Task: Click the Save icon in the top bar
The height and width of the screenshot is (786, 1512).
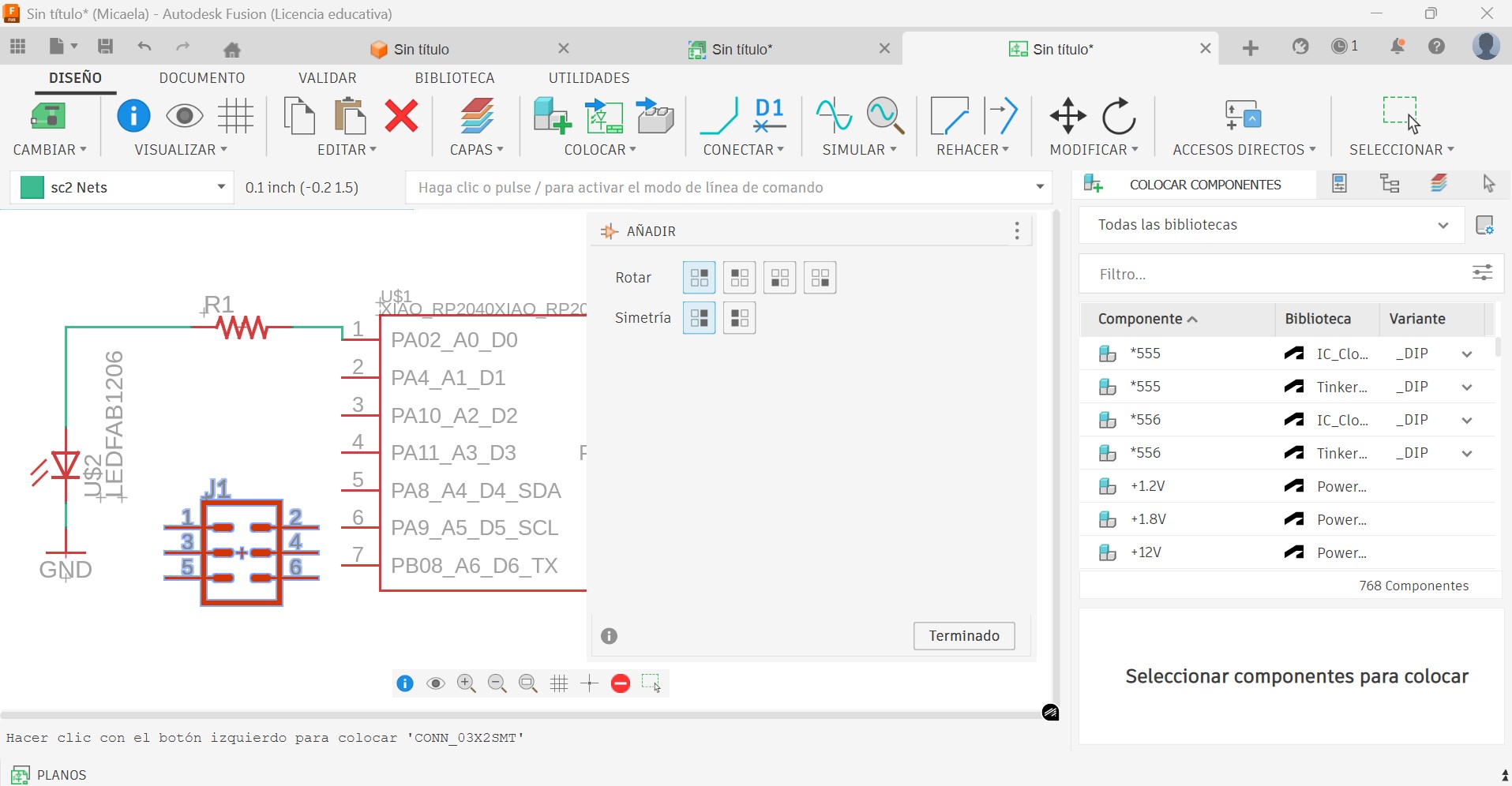Action: tap(105, 47)
